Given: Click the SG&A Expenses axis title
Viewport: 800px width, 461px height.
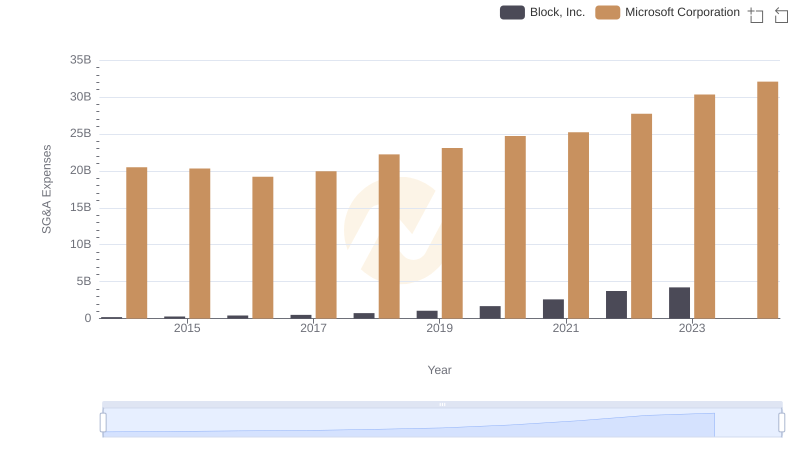Looking at the screenshot, I should [46, 189].
